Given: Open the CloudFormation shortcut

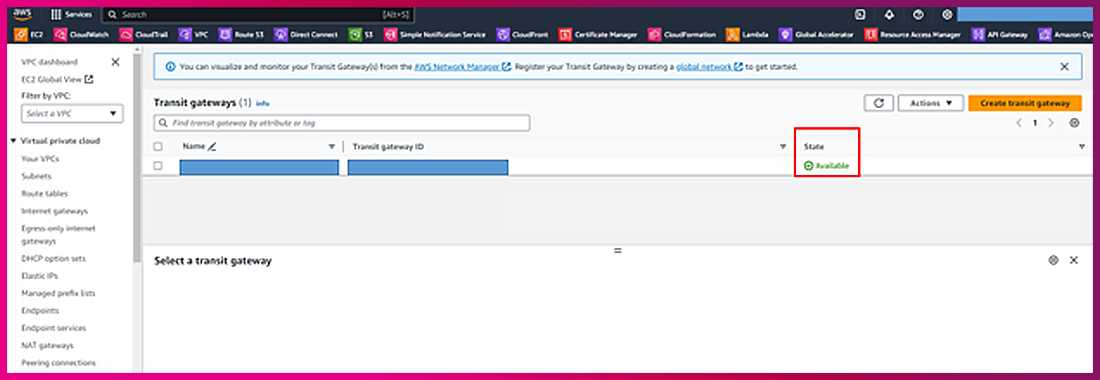Looking at the screenshot, I should pyautogui.click(x=683, y=34).
